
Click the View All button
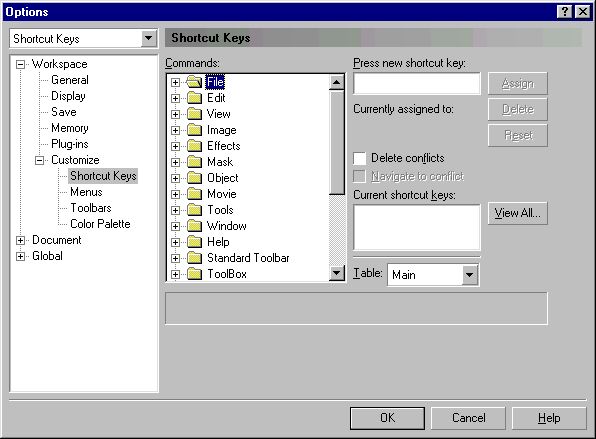(x=518, y=213)
